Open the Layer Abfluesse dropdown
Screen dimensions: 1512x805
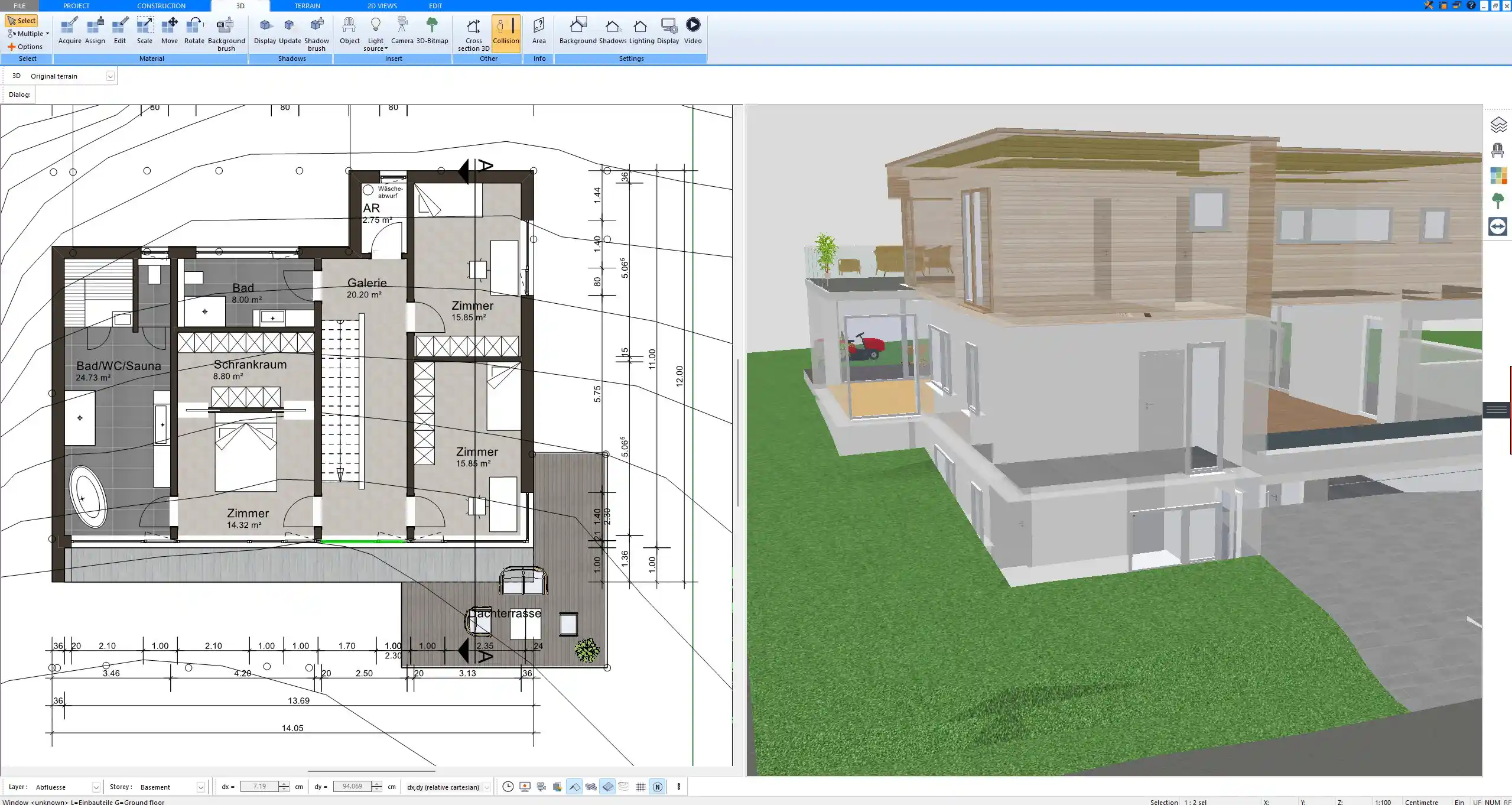point(96,787)
